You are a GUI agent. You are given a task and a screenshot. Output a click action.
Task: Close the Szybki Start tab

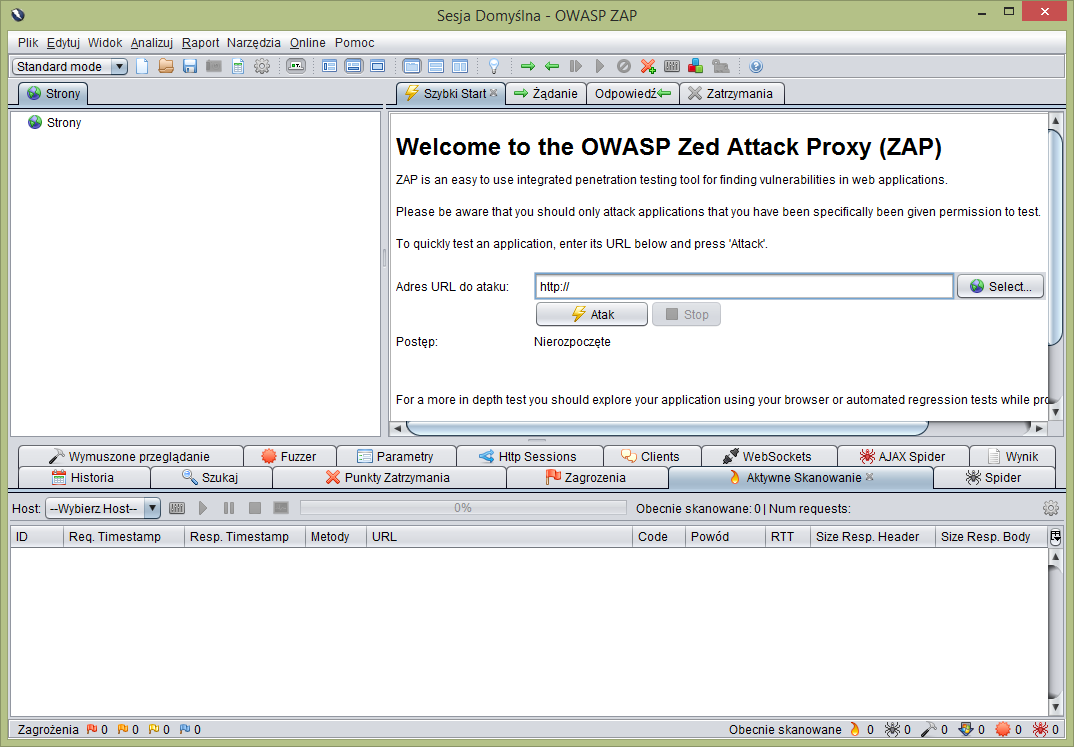(493, 93)
